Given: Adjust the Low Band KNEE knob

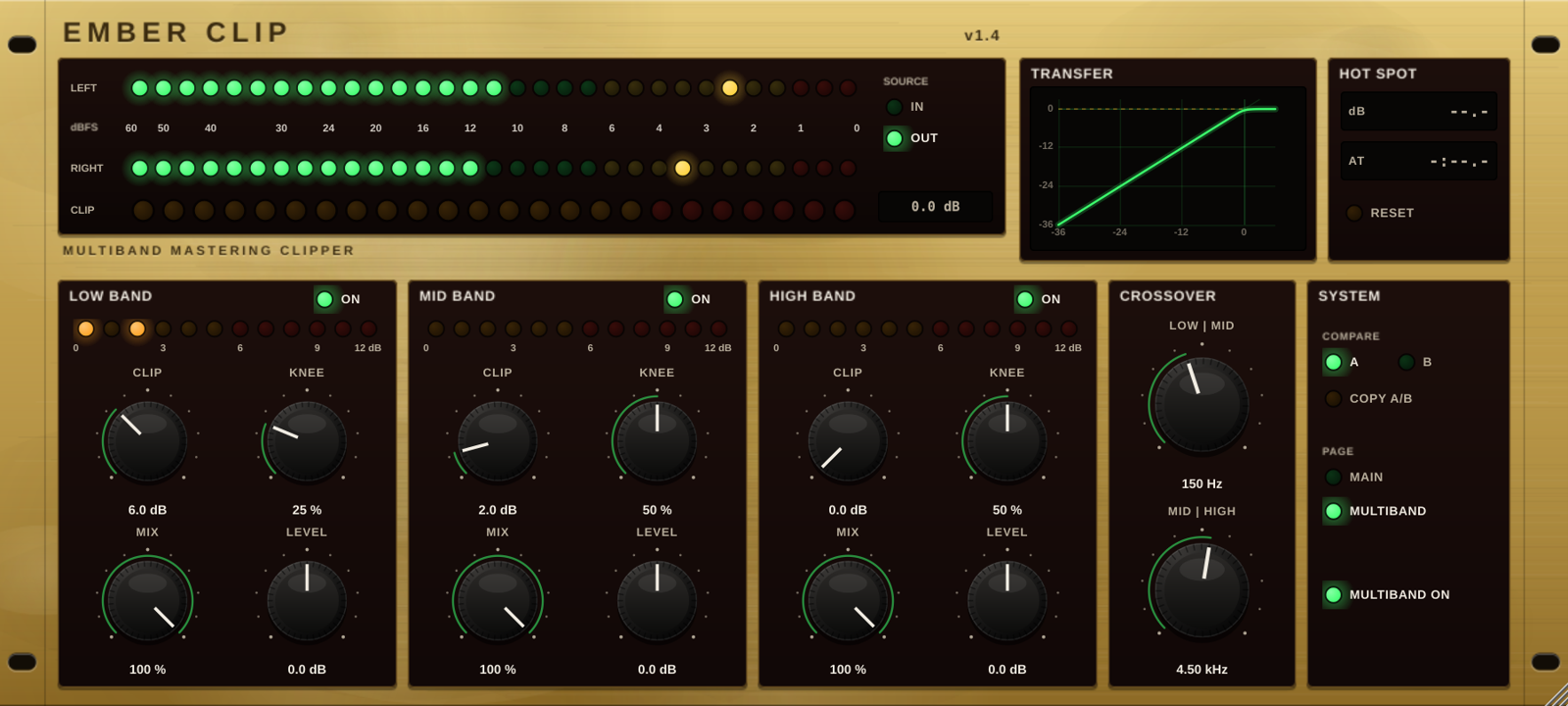Looking at the screenshot, I should pos(307,441).
